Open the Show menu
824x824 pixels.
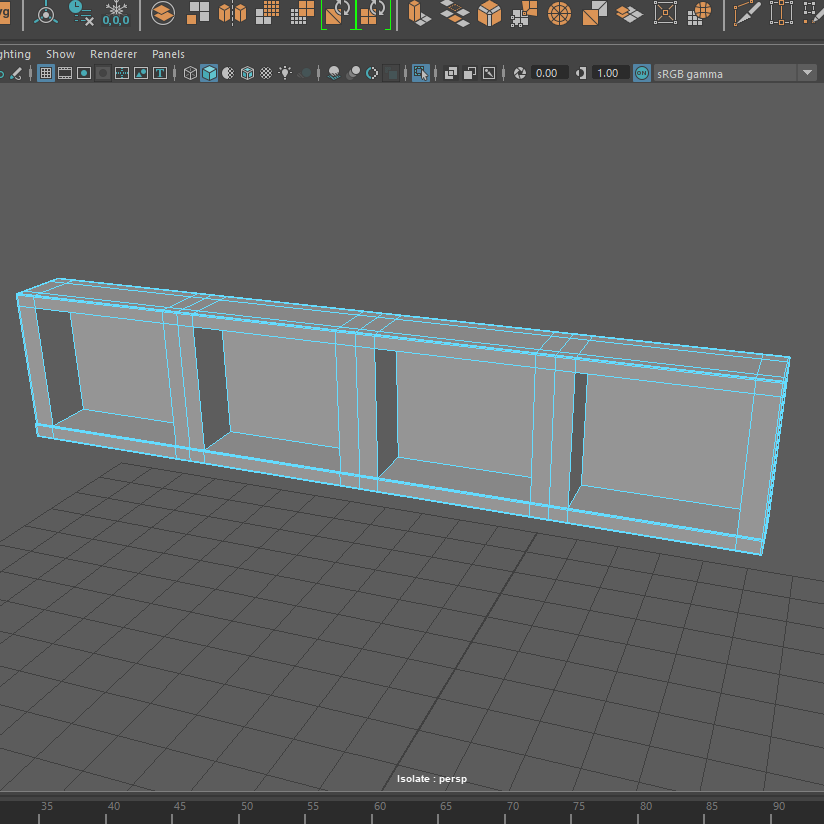tap(60, 54)
